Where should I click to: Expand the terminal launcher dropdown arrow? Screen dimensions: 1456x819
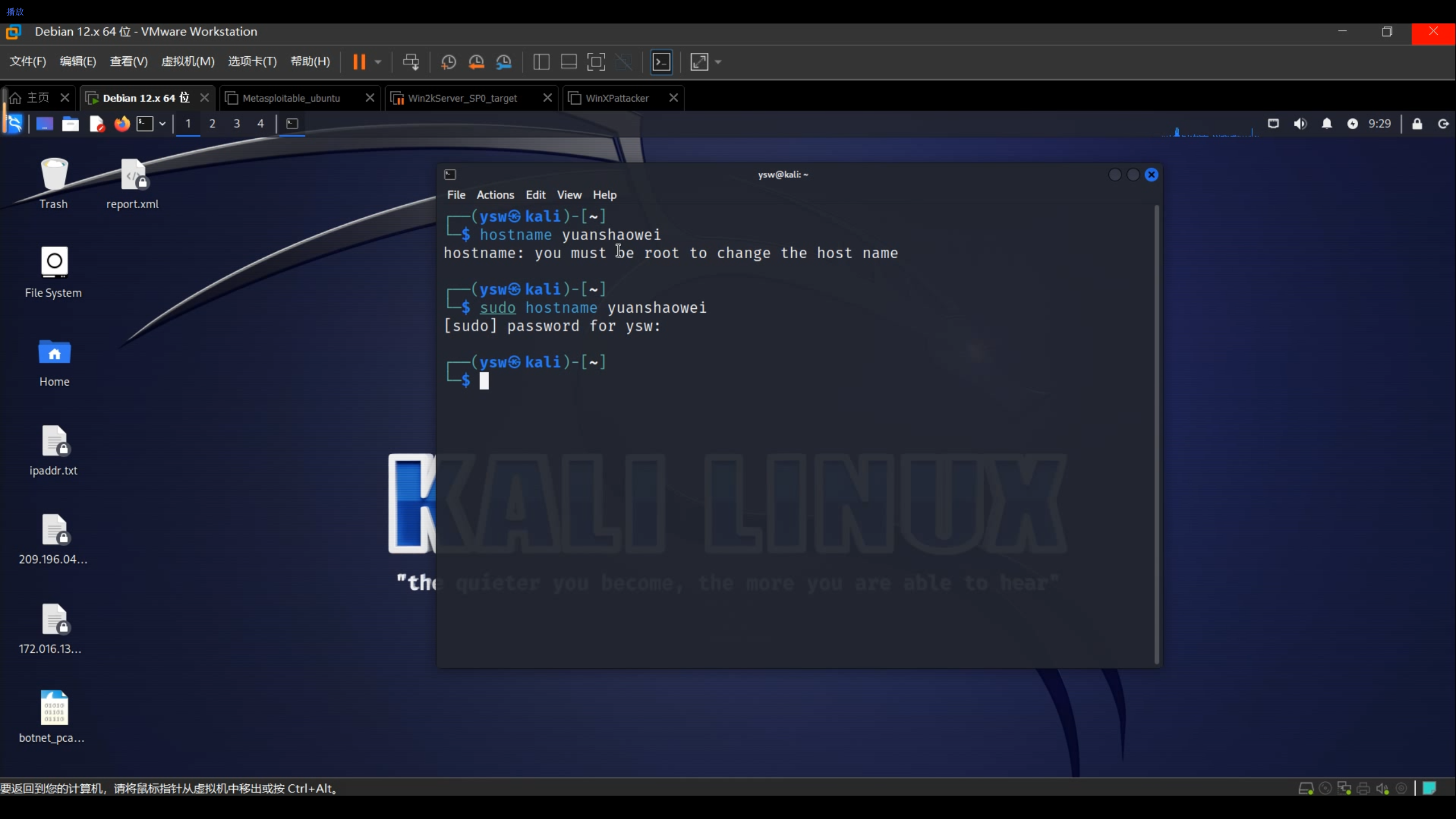162,123
